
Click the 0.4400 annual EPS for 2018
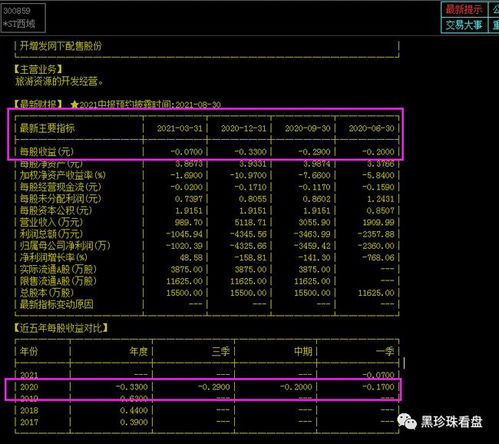point(134,411)
